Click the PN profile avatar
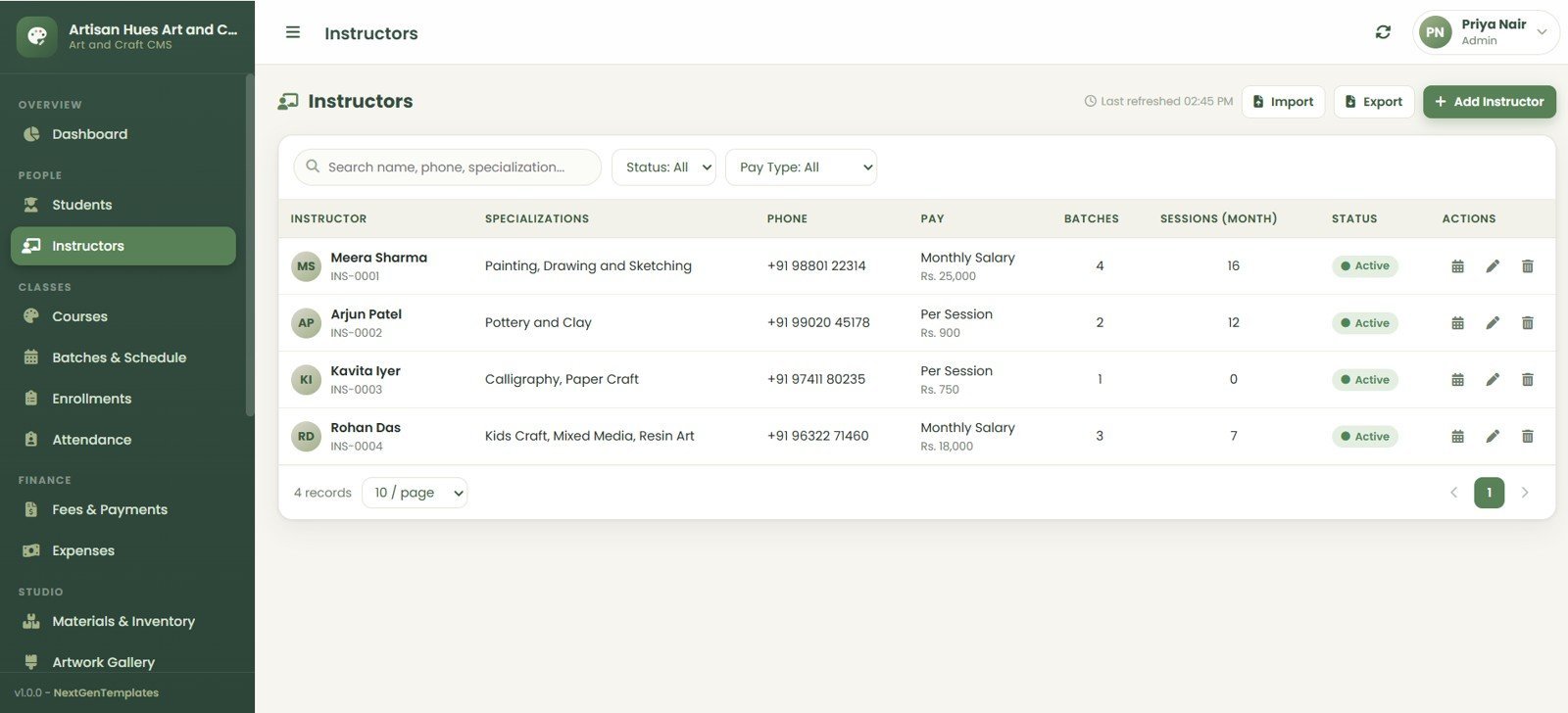This screenshot has width=1568, height=713. coord(1435,32)
